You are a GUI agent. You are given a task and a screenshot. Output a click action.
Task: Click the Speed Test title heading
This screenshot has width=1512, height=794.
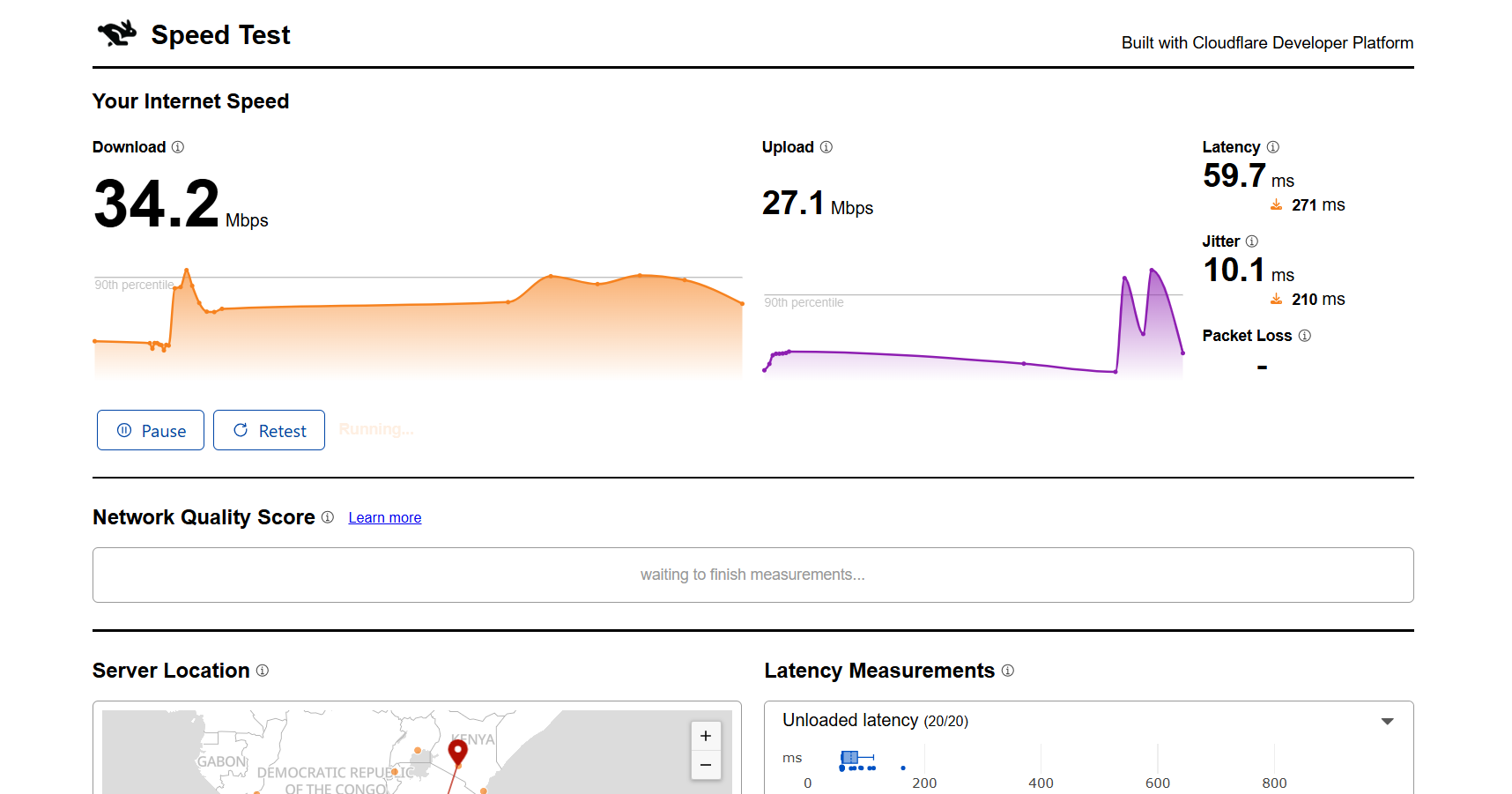pos(220,35)
